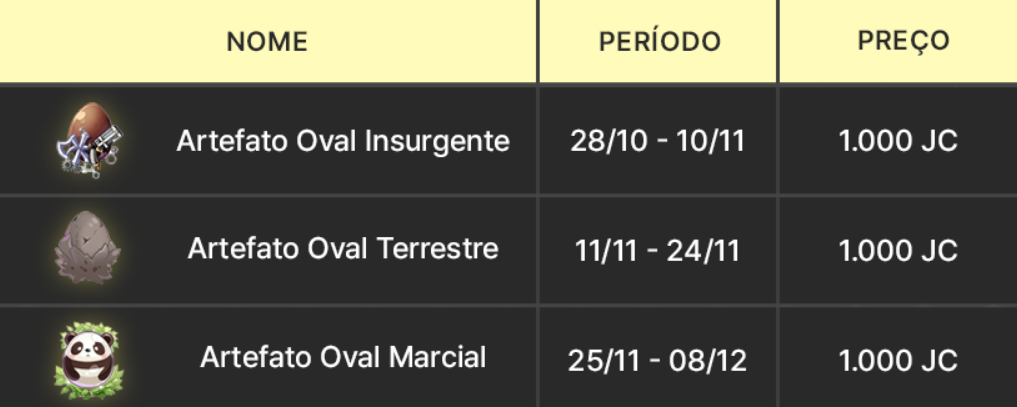This screenshot has width=1017, height=407.
Task: Click the 1.000 JC price for Insurgente
Action: (x=899, y=141)
